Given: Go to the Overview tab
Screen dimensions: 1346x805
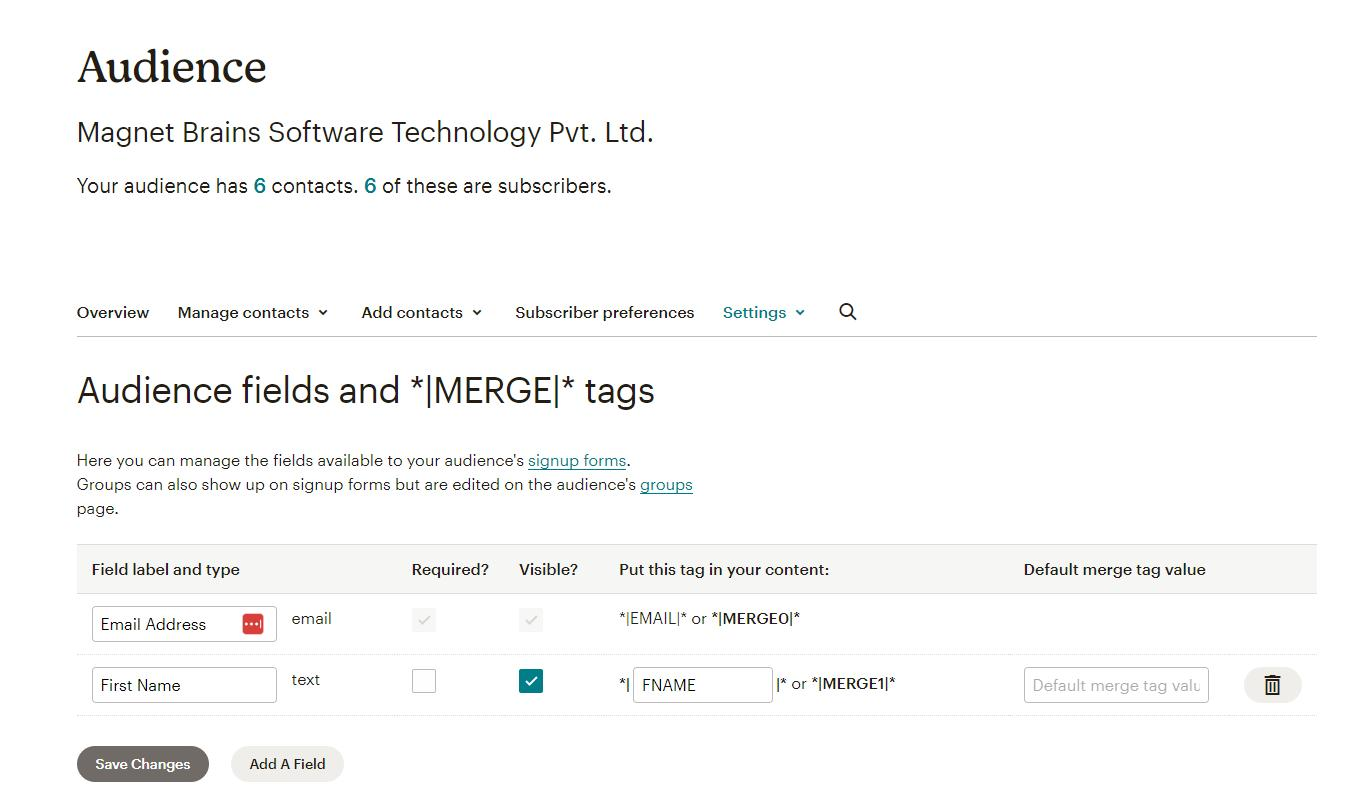Looking at the screenshot, I should [x=113, y=313].
